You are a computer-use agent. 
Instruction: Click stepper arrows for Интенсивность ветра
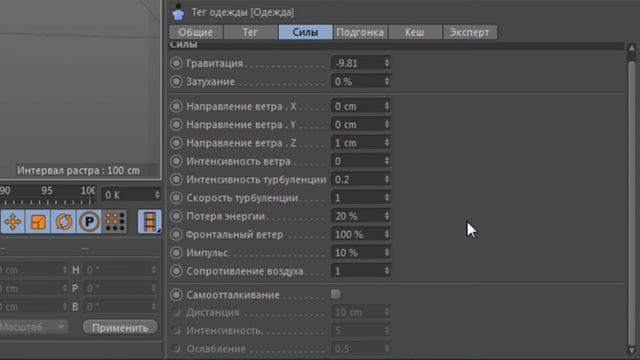coord(387,161)
